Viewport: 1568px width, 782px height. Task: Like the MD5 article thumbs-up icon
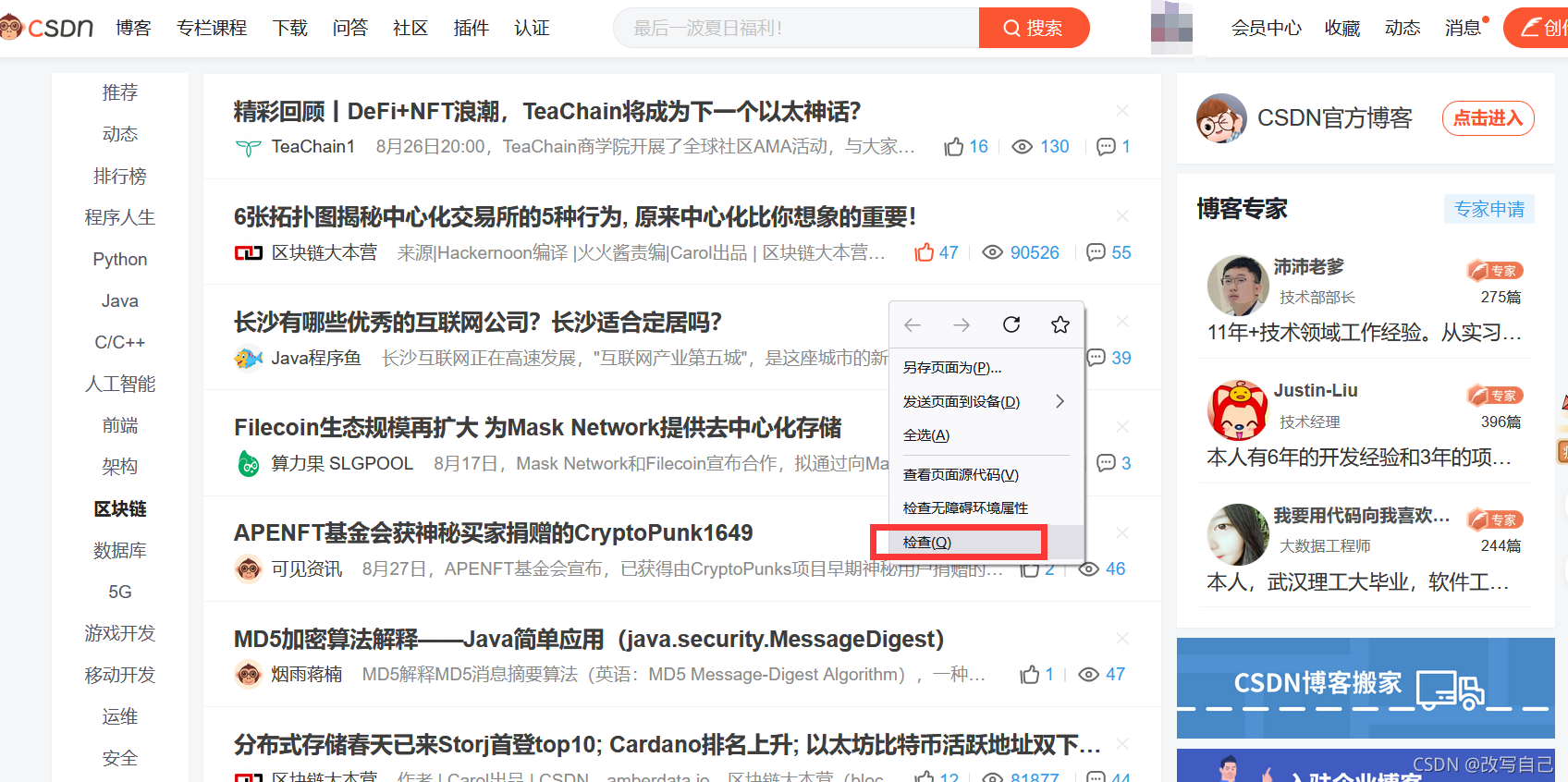point(1030,675)
